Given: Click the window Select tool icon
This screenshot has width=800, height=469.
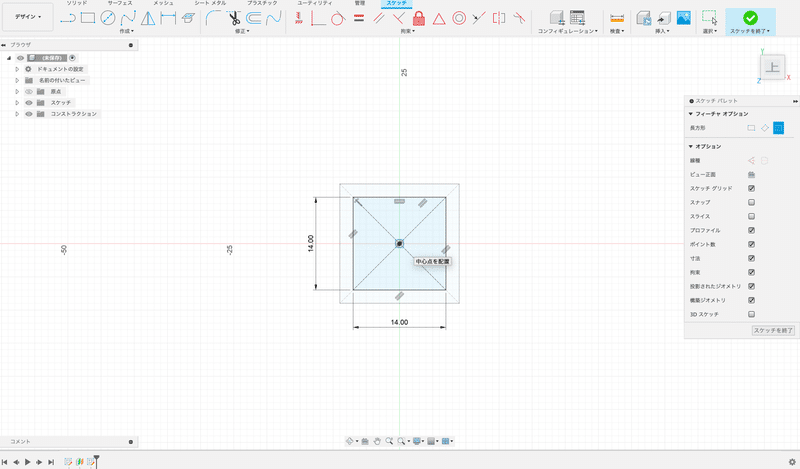Looking at the screenshot, I should [x=709, y=18].
